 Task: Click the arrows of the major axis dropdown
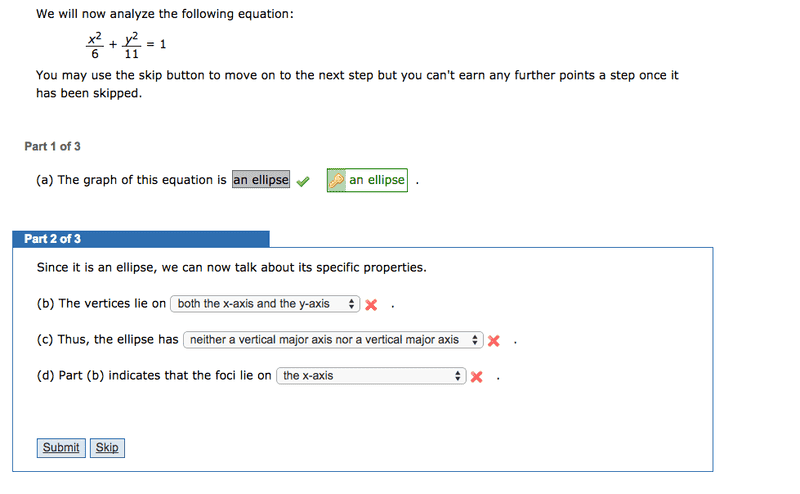(475, 340)
